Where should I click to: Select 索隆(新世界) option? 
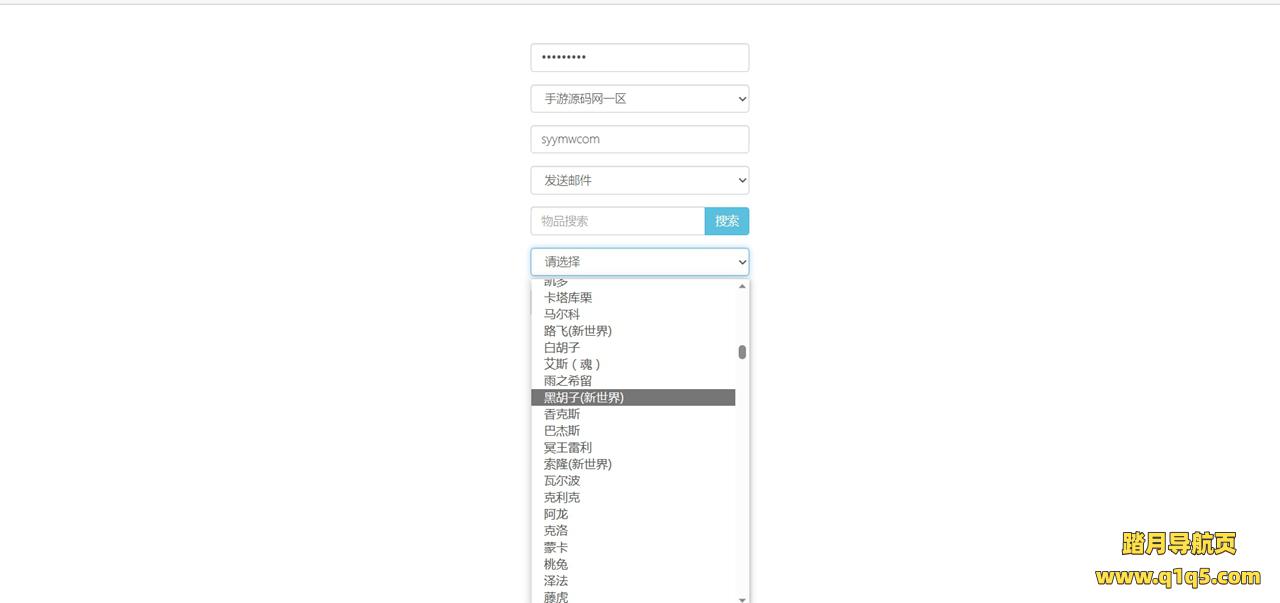coord(578,464)
